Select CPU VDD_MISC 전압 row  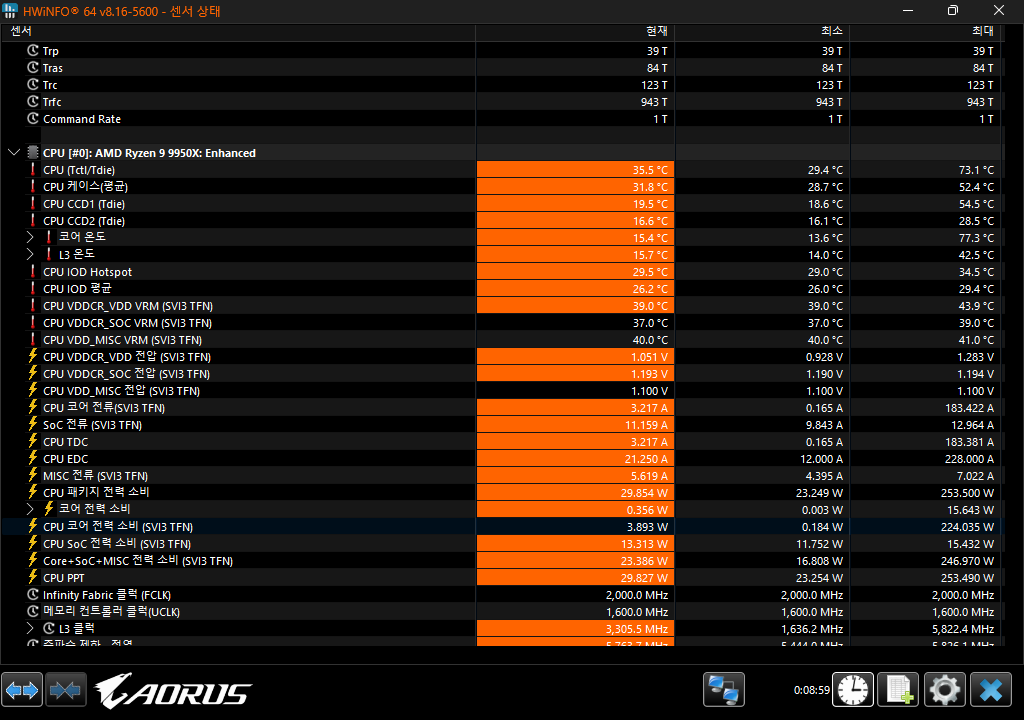point(501,390)
